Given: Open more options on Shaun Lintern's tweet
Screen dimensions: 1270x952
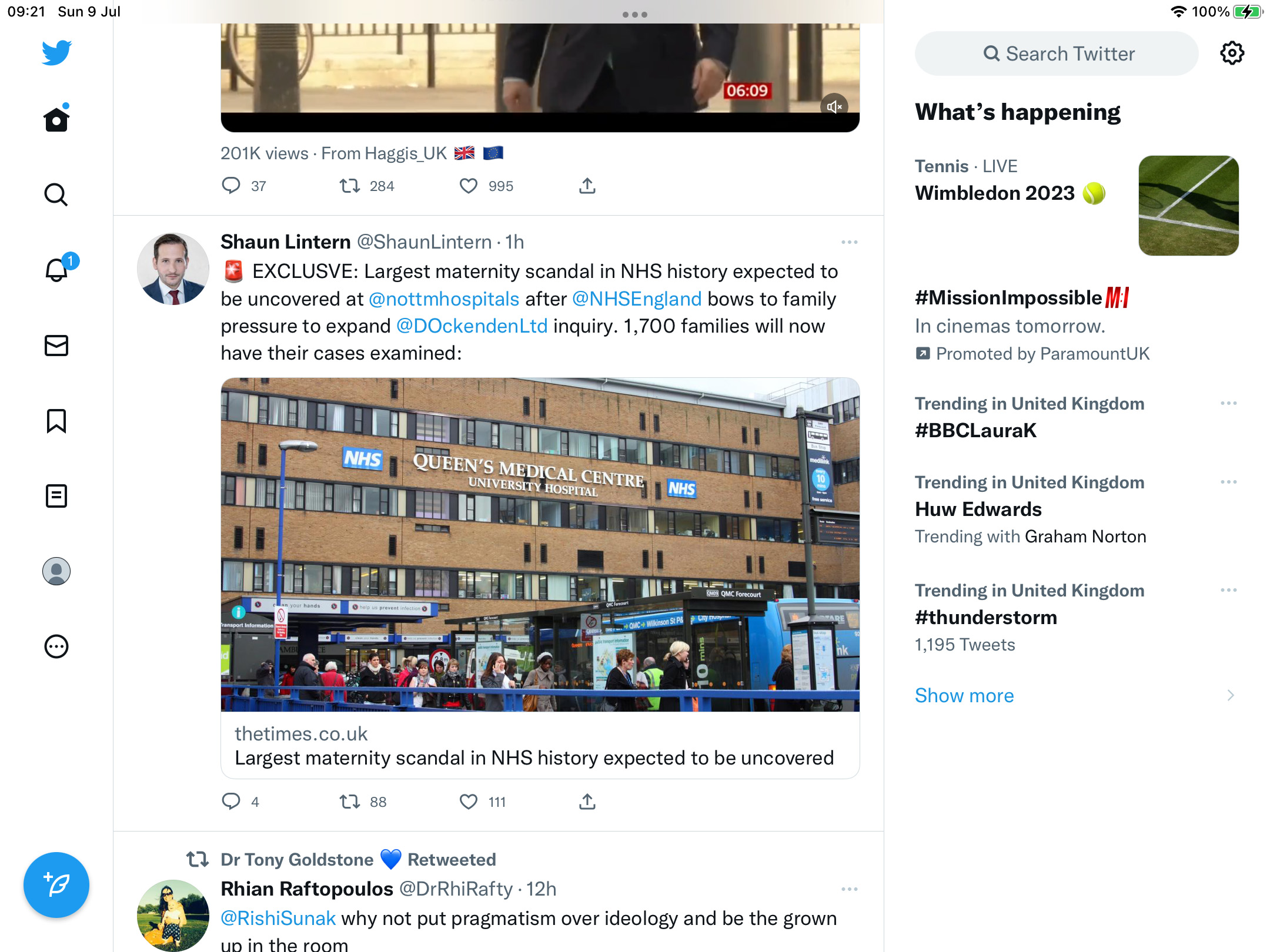Looking at the screenshot, I should pyautogui.click(x=849, y=242).
